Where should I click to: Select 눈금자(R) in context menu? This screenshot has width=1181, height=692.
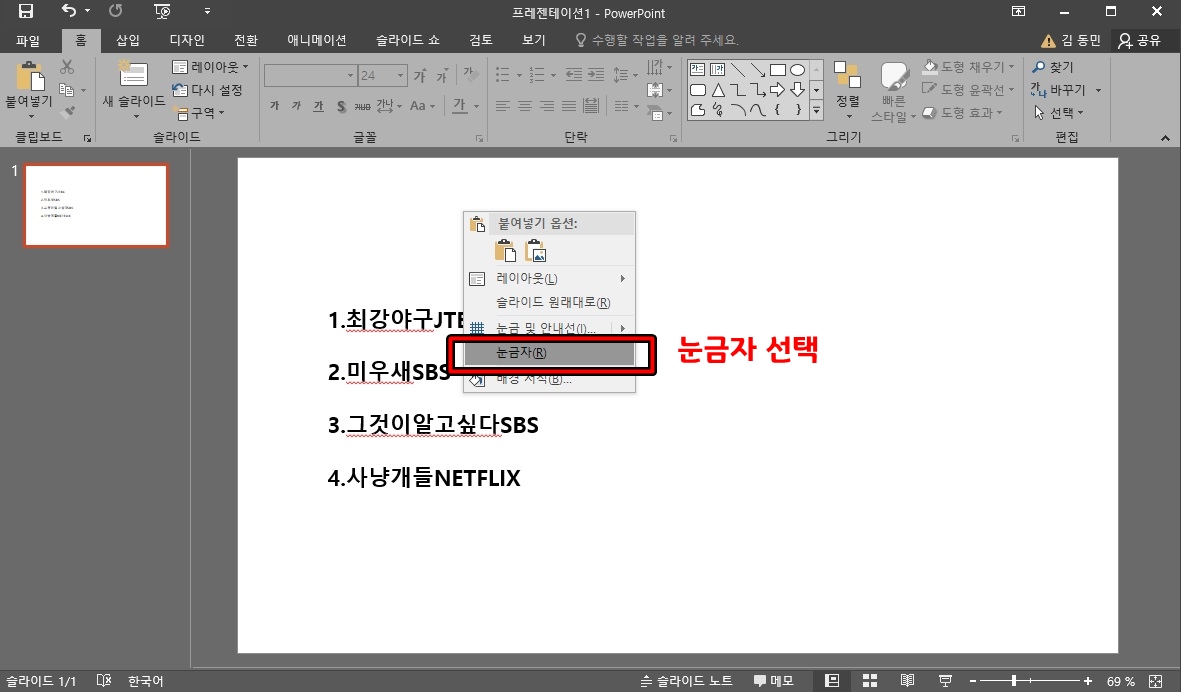(x=549, y=353)
